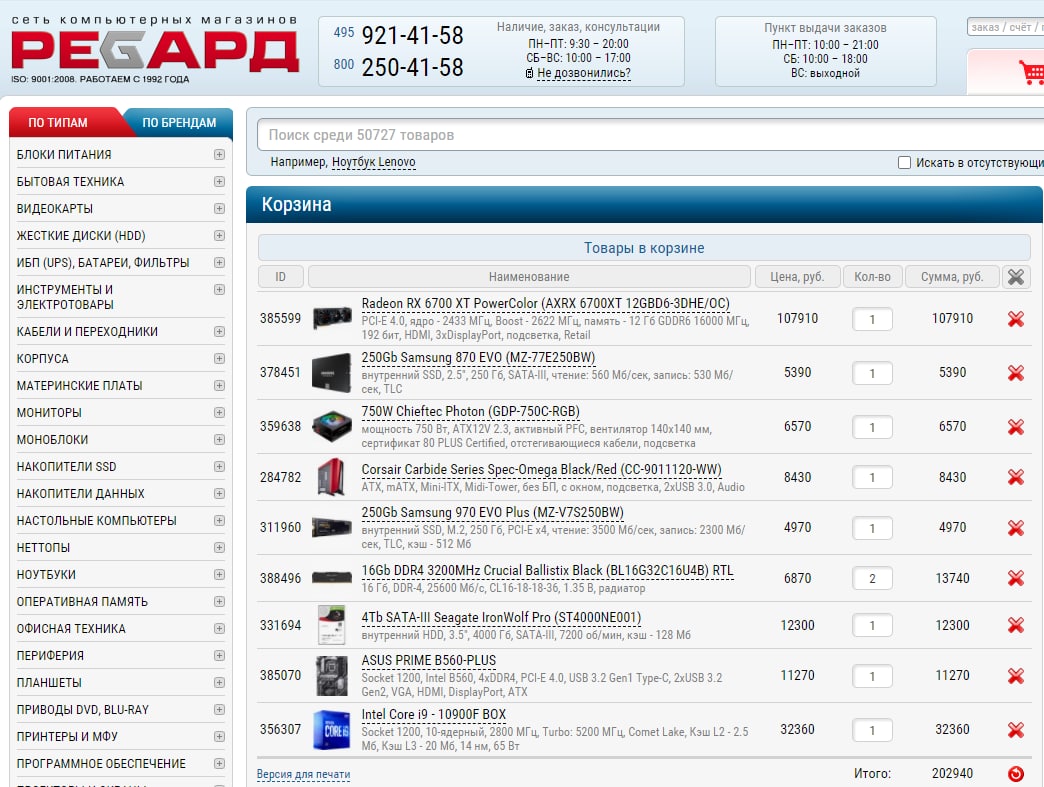Remove Seagate IronWolf Pro from cart

point(1015,625)
